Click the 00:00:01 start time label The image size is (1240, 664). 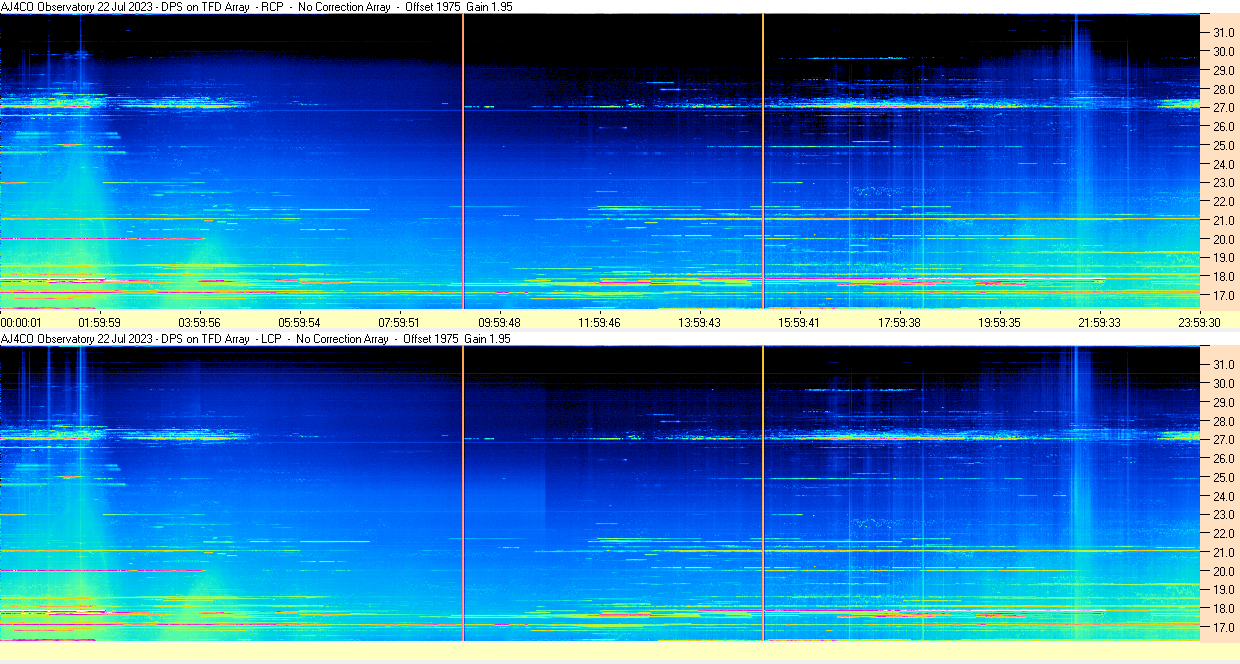coord(21,323)
